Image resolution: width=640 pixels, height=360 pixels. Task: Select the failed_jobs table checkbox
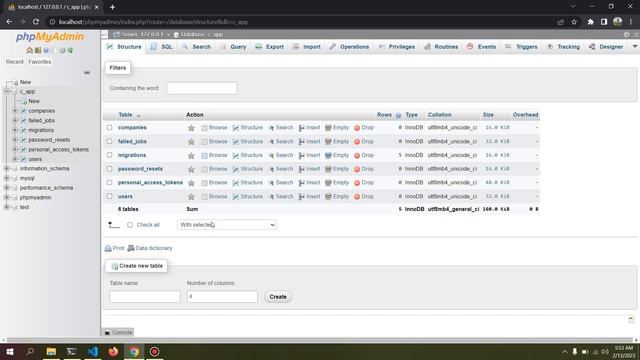[109, 141]
